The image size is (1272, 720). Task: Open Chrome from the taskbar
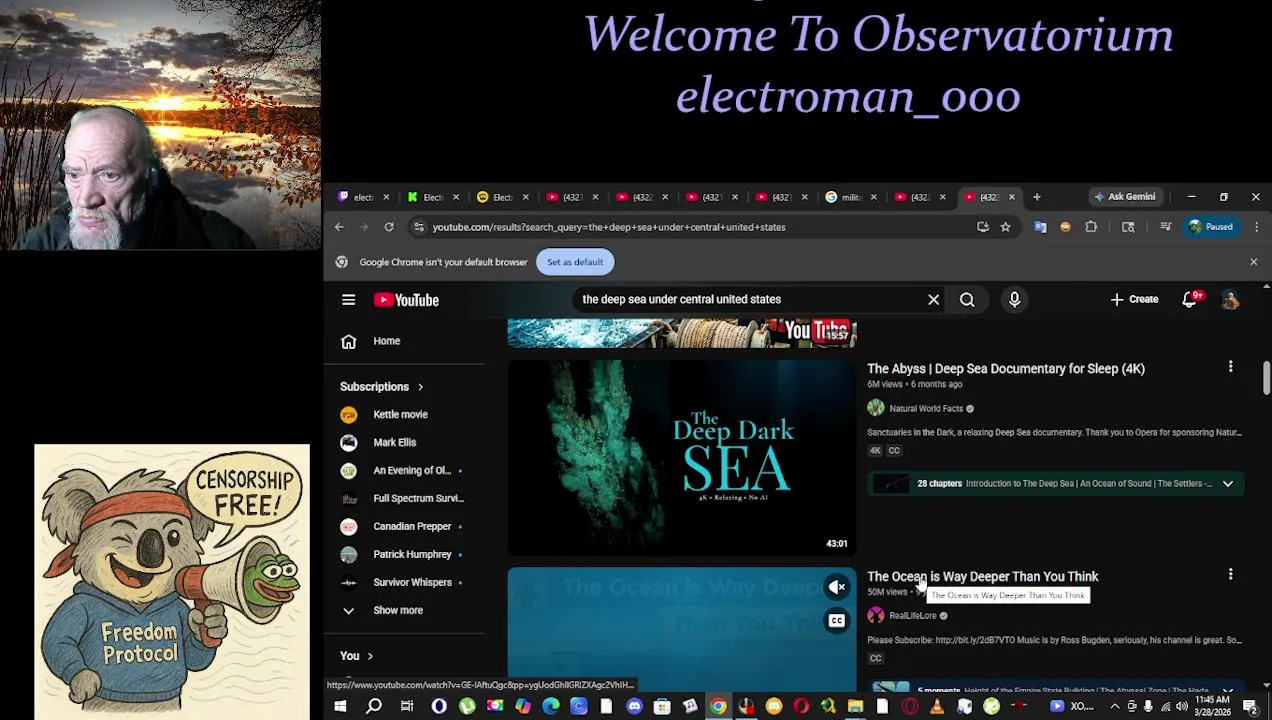(x=718, y=707)
